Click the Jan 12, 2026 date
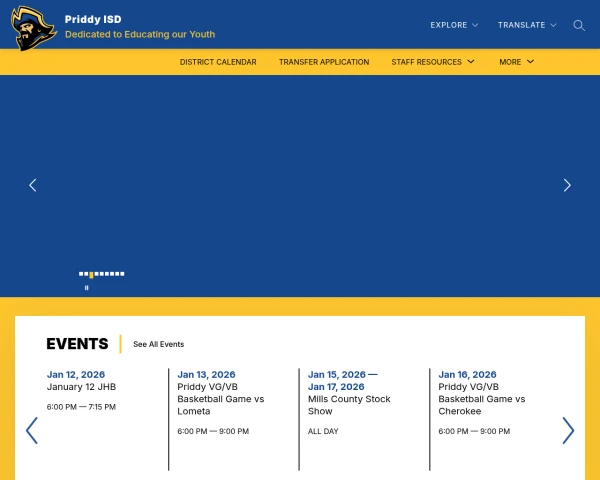The height and width of the screenshot is (480, 600). pyautogui.click(x=76, y=374)
